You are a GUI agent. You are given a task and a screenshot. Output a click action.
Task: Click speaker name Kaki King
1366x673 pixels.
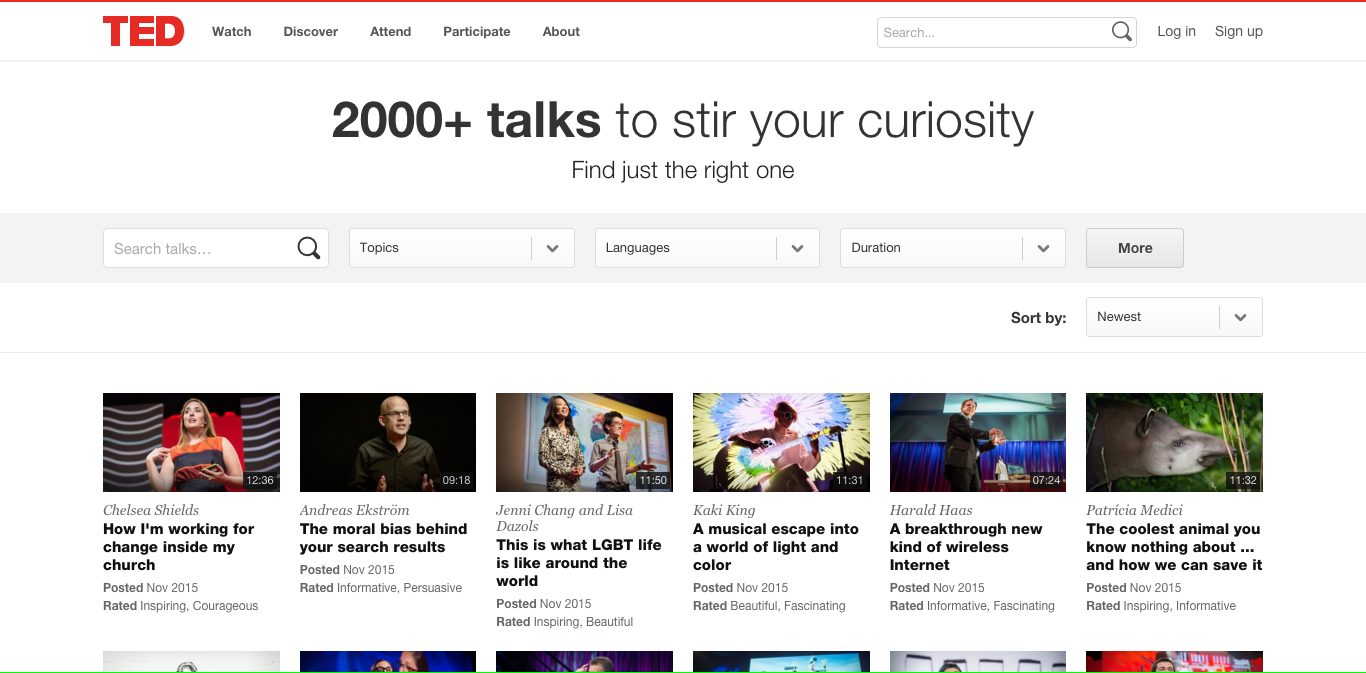pyautogui.click(x=724, y=510)
